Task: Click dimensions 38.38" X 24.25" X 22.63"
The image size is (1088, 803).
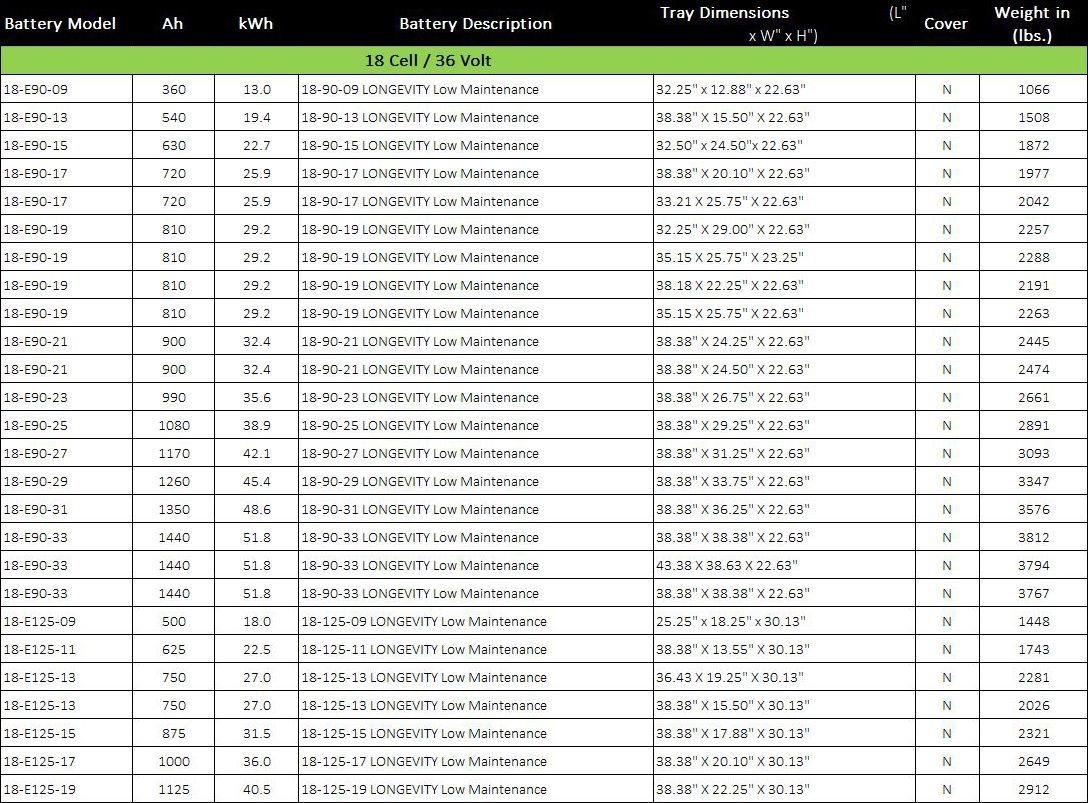Action: 733,341
